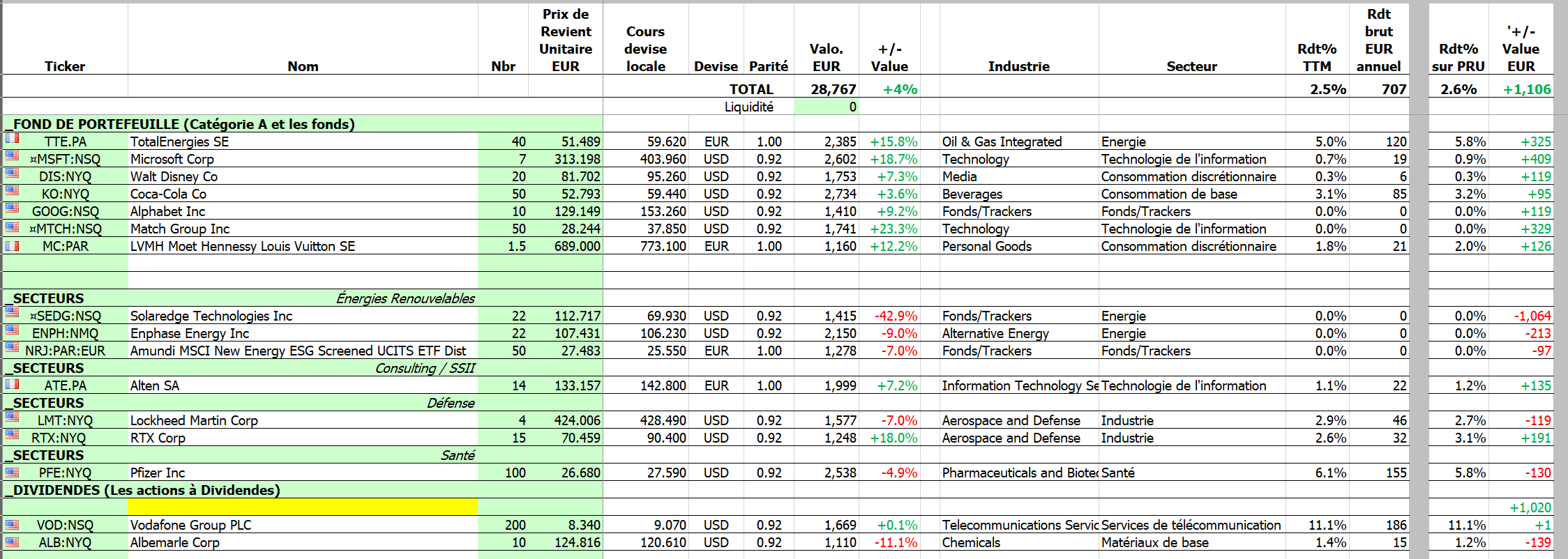This screenshot has width=1568, height=559.
Task: Click RTX Corp Aerospace and Defense industry
Action: (1011, 438)
